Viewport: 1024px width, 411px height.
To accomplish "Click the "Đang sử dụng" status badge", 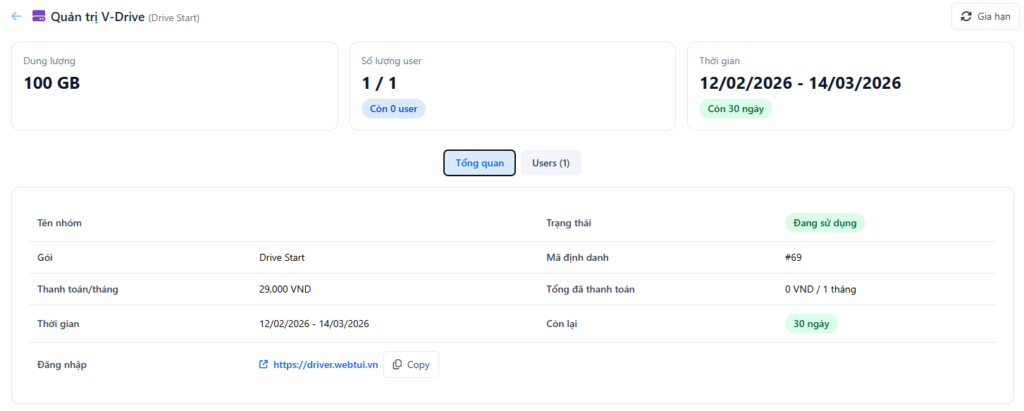I will (824, 223).
